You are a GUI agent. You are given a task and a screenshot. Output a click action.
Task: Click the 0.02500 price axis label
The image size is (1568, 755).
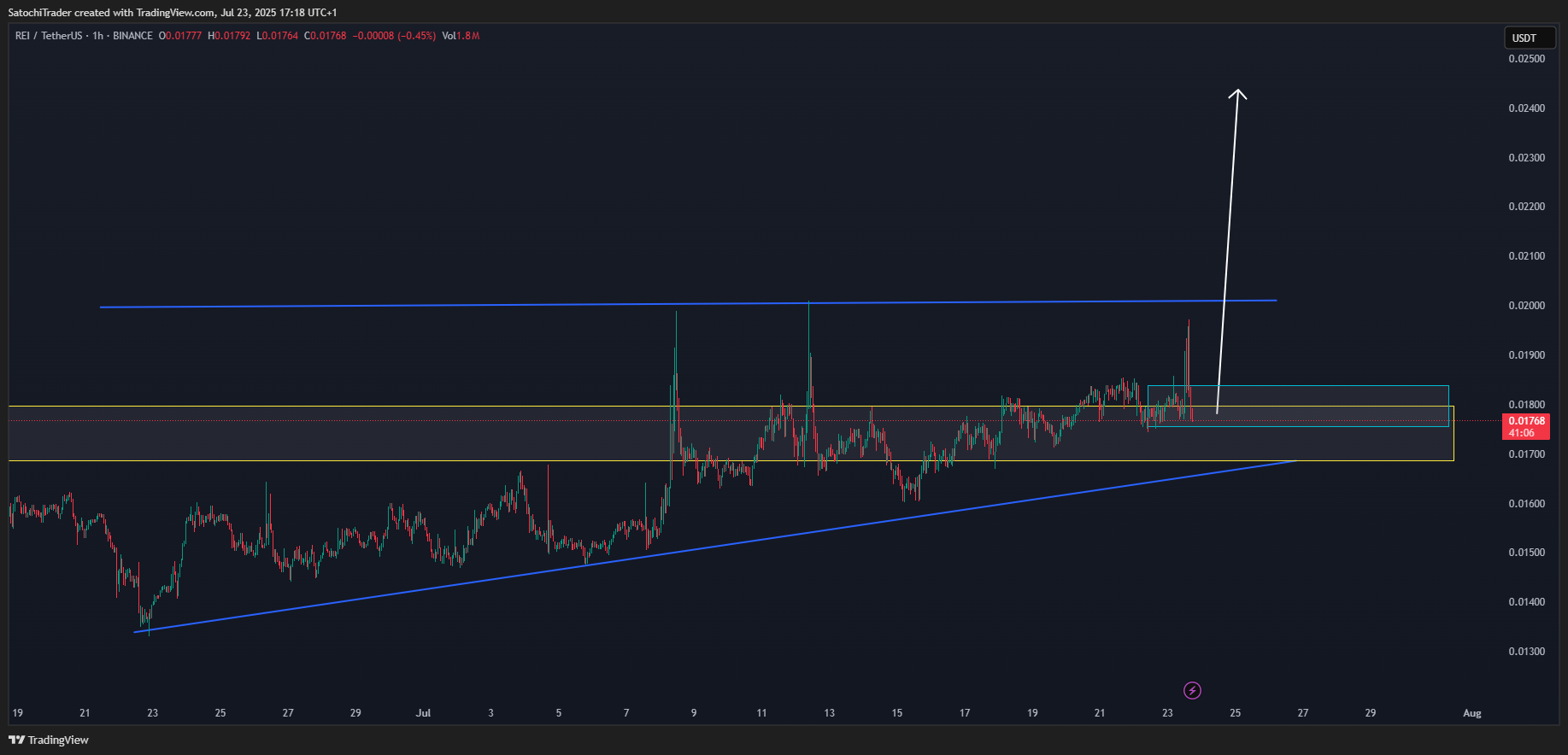(x=1526, y=59)
